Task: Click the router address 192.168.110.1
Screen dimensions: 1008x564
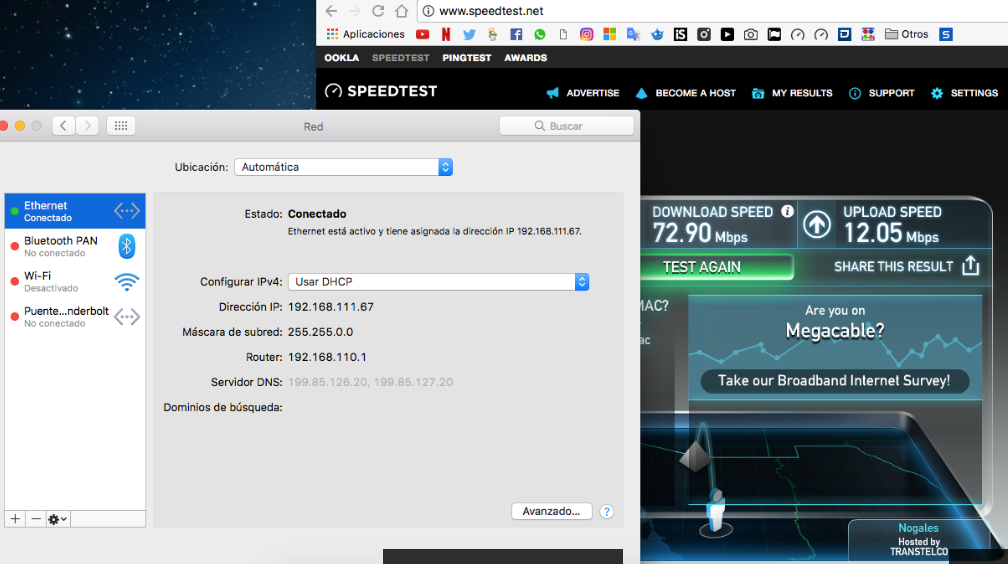Action: pos(327,357)
